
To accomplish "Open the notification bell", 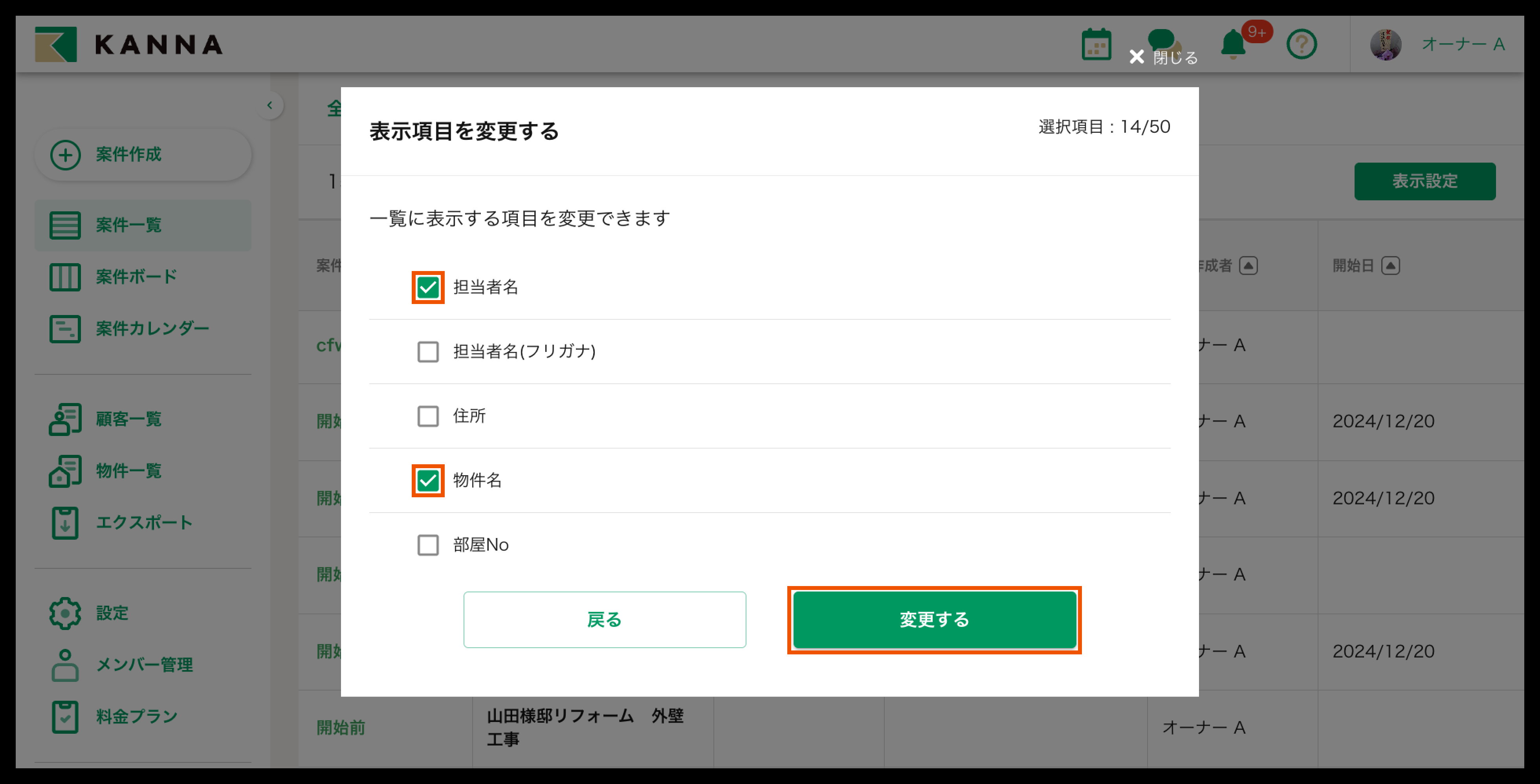I will pos(1233,44).
